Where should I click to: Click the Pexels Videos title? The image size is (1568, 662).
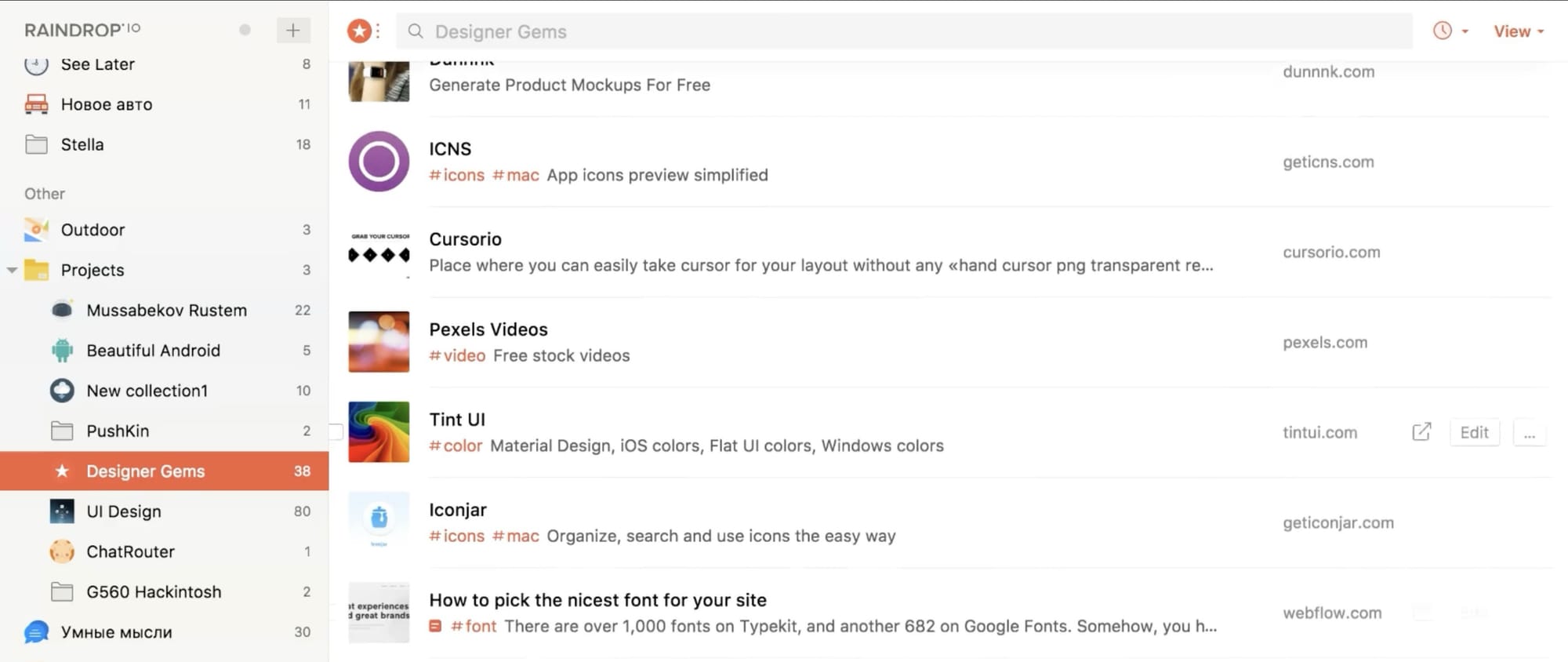pos(488,329)
